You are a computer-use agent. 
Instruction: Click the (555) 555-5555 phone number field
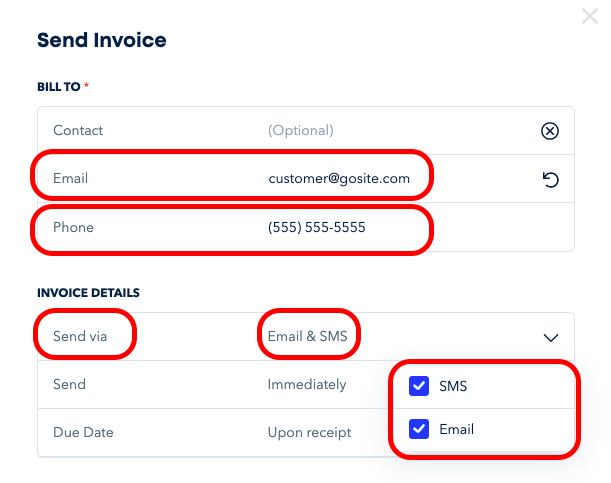pyautogui.click(x=317, y=227)
